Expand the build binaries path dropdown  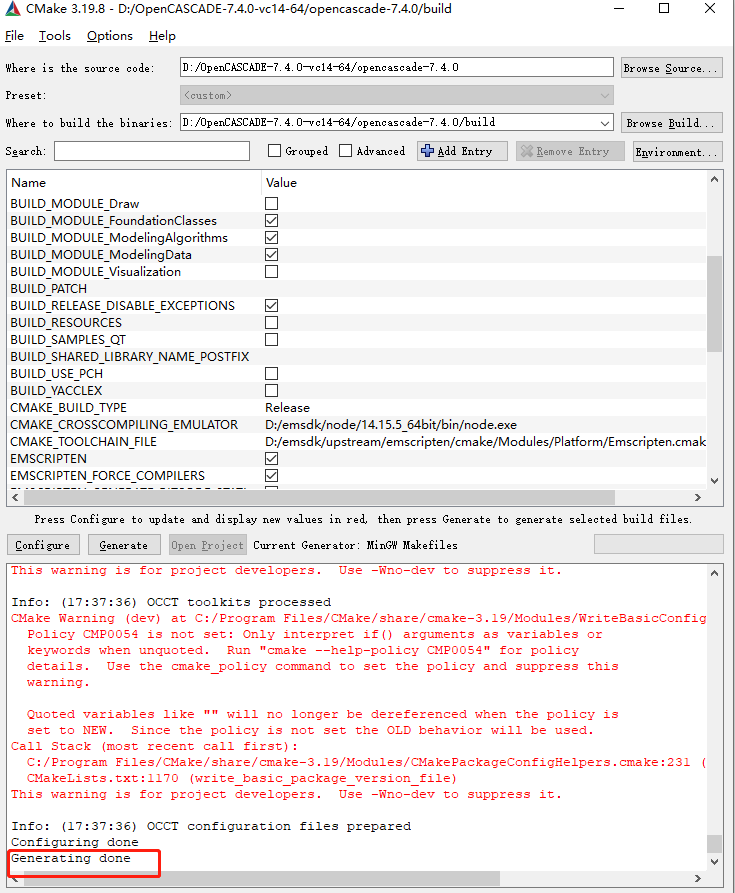[605, 123]
